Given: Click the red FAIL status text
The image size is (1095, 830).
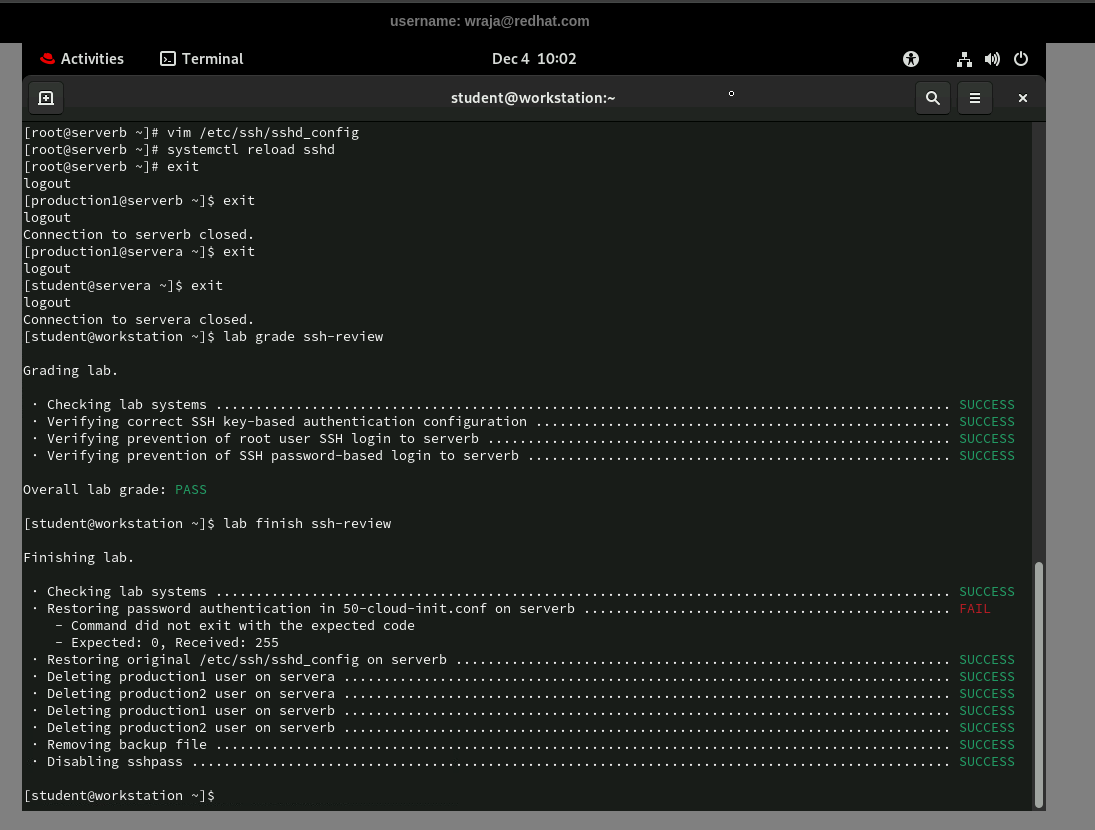Looking at the screenshot, I should (975, 609).
